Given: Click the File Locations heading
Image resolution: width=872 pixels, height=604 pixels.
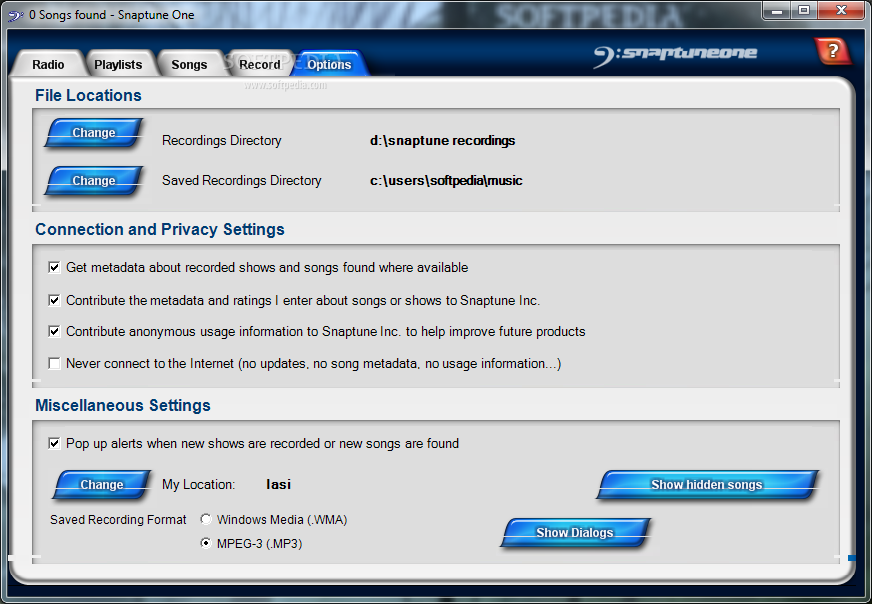Looking at the screenshot, I should pos(88,96).
